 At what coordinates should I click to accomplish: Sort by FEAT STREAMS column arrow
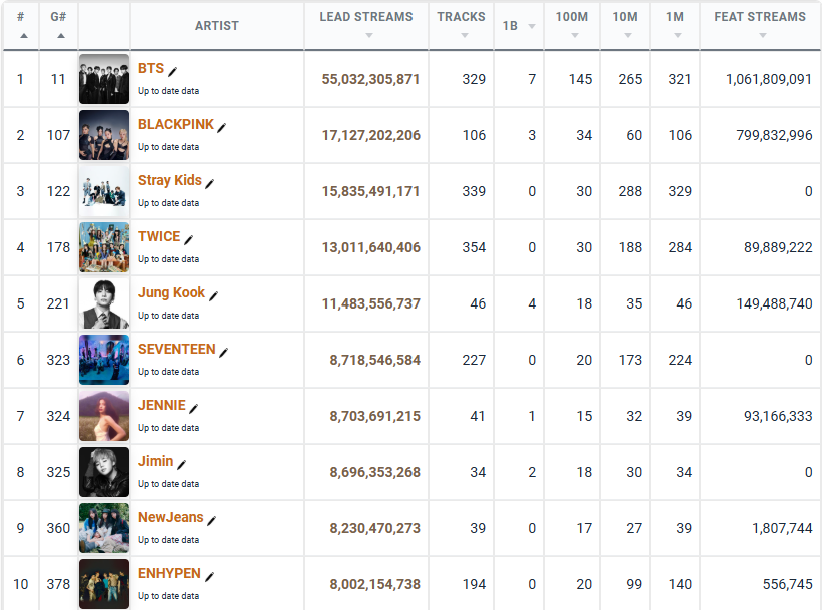pos(763,35)
